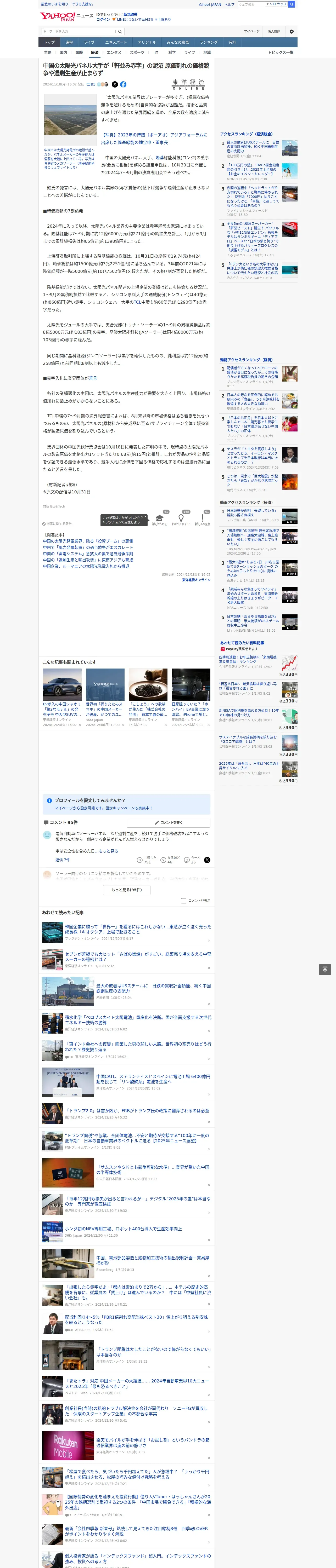Click the コメントを書く button
This screenshot has height=1568, width=336.
coord(168,822)
